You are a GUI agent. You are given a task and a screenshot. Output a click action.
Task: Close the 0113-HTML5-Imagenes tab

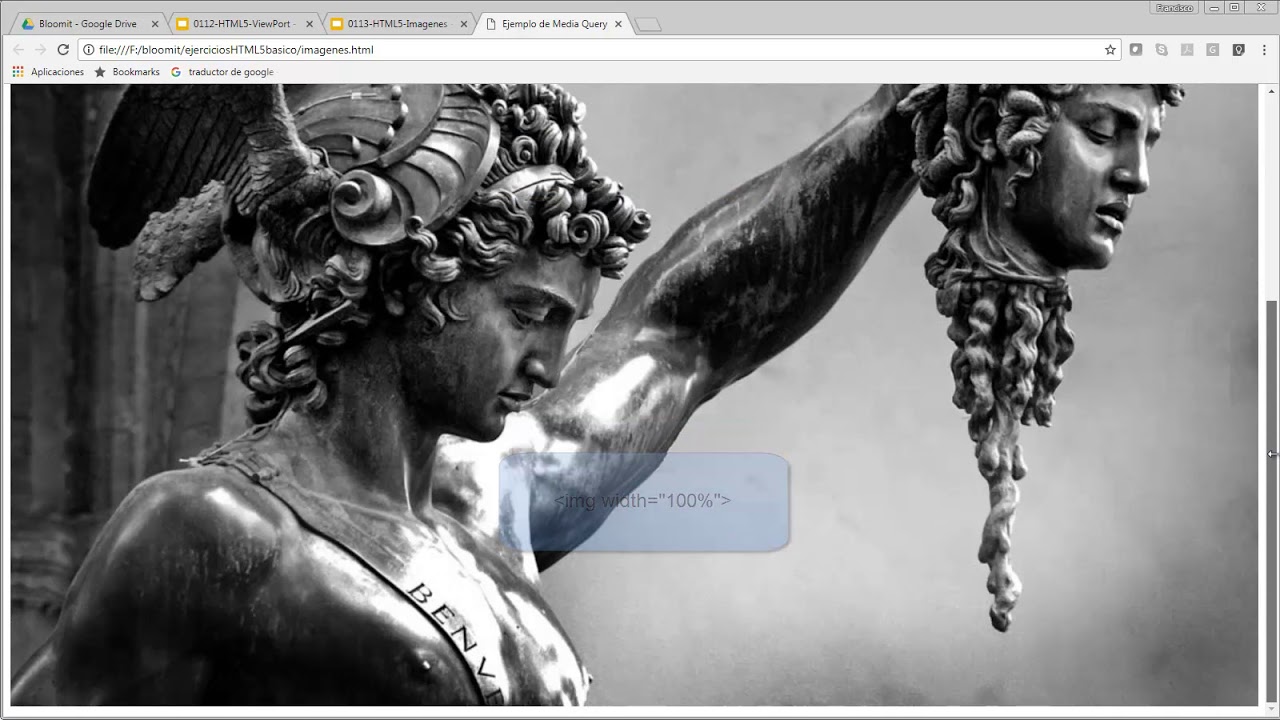pos(464,24)
